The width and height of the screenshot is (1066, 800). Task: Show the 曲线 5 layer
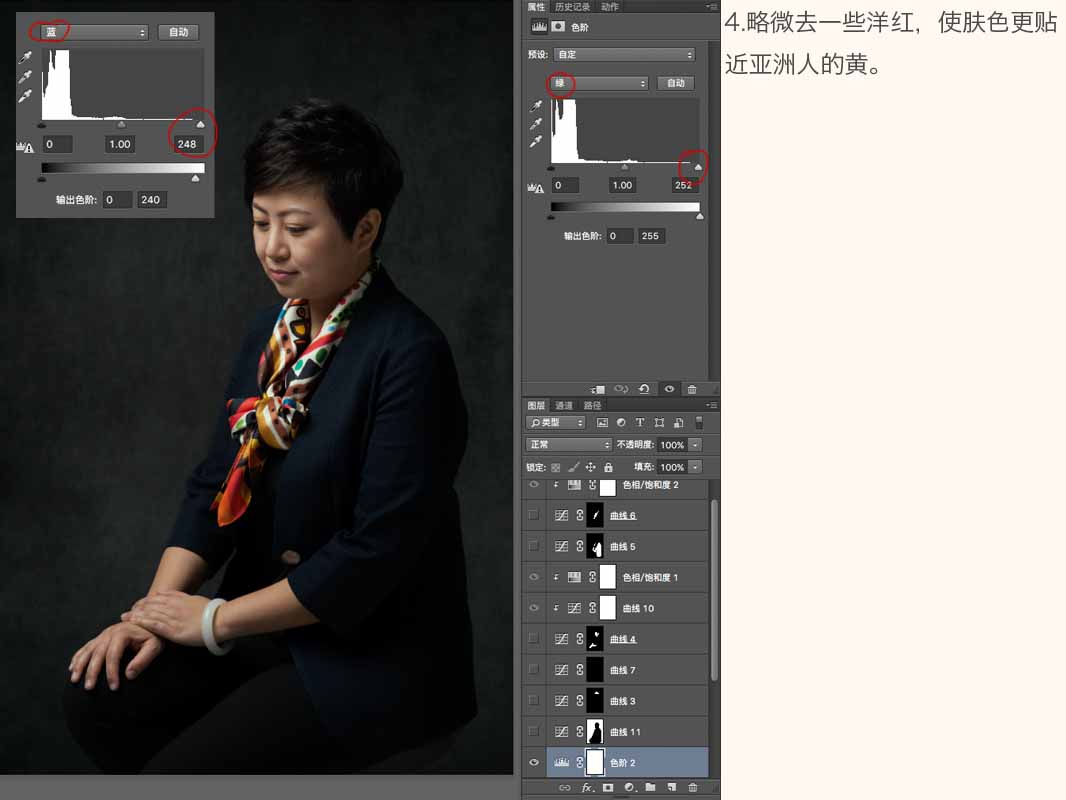(x=534, y=546)
